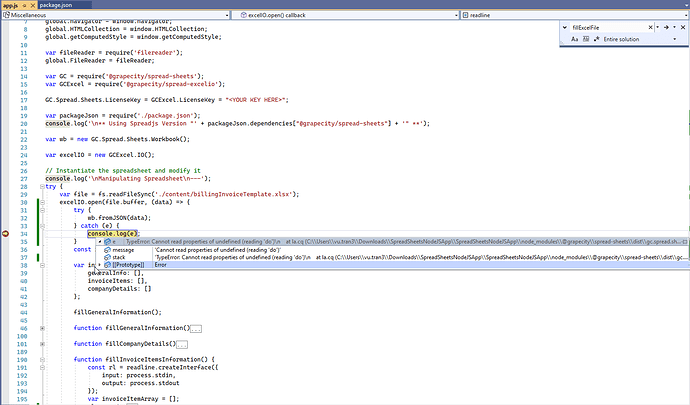Toggle Match whole word option
This screenshot has height=405, width=690.
click(x=586, y=39)
